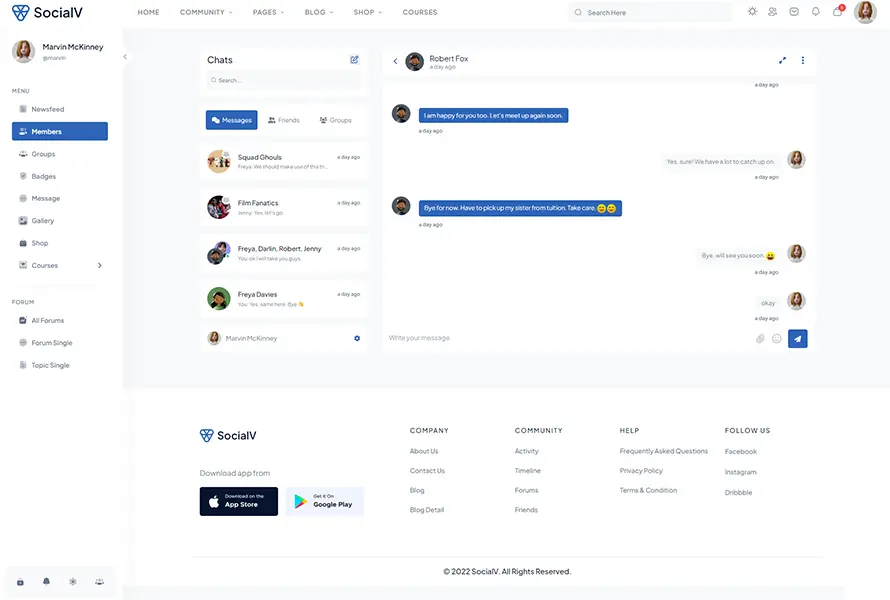Viewport: 890px width, 600px height.
Task: Open the notifications bell in top bar
Action: pyautogui.click(x=815, y=12)
